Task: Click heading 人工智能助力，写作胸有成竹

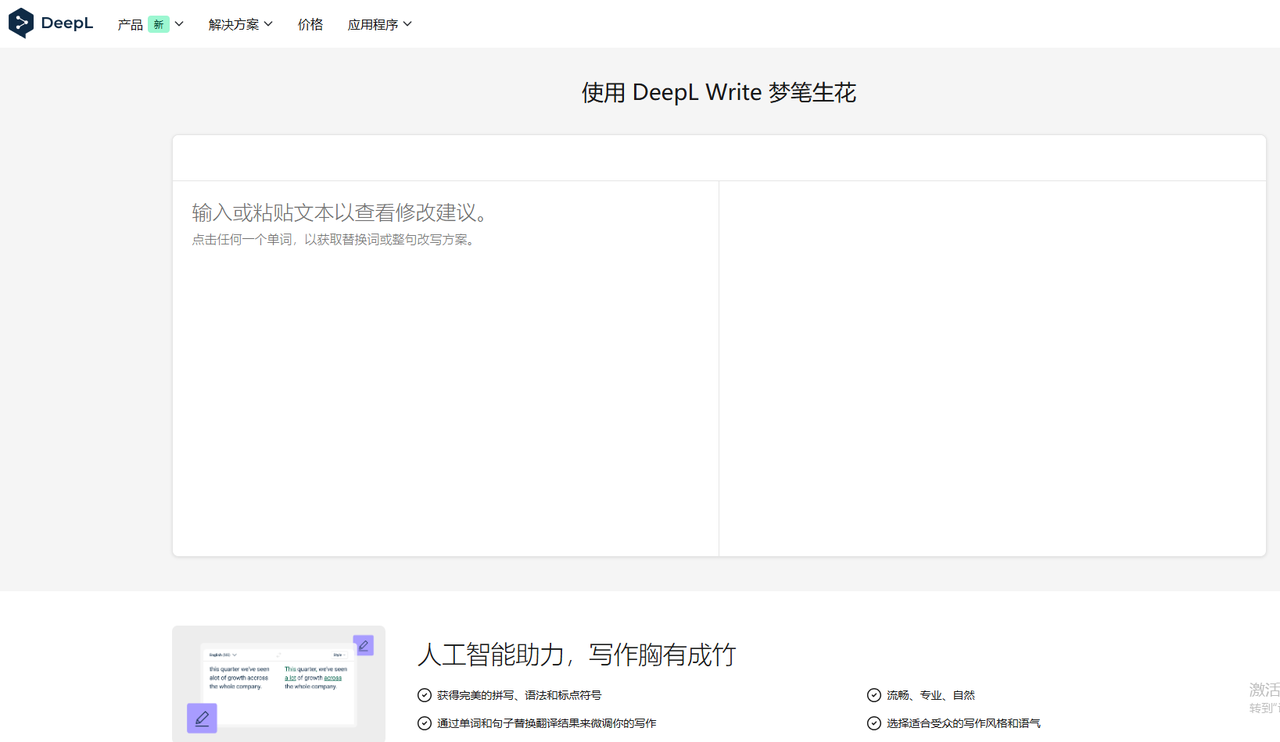Action: tap(576, 655)
